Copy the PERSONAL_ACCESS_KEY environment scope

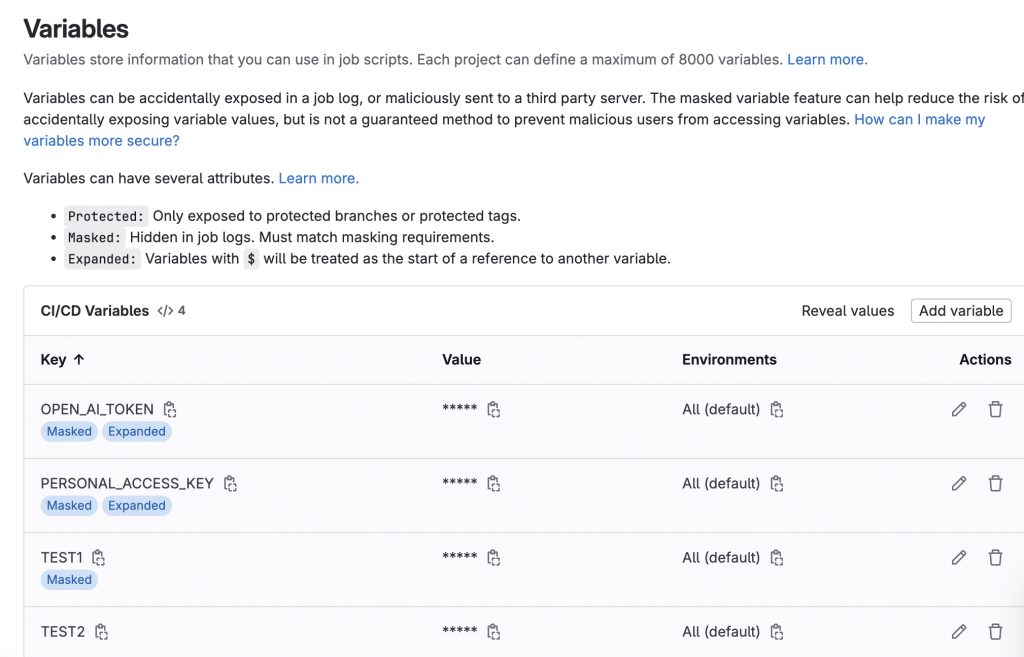[x=776, y=483]
